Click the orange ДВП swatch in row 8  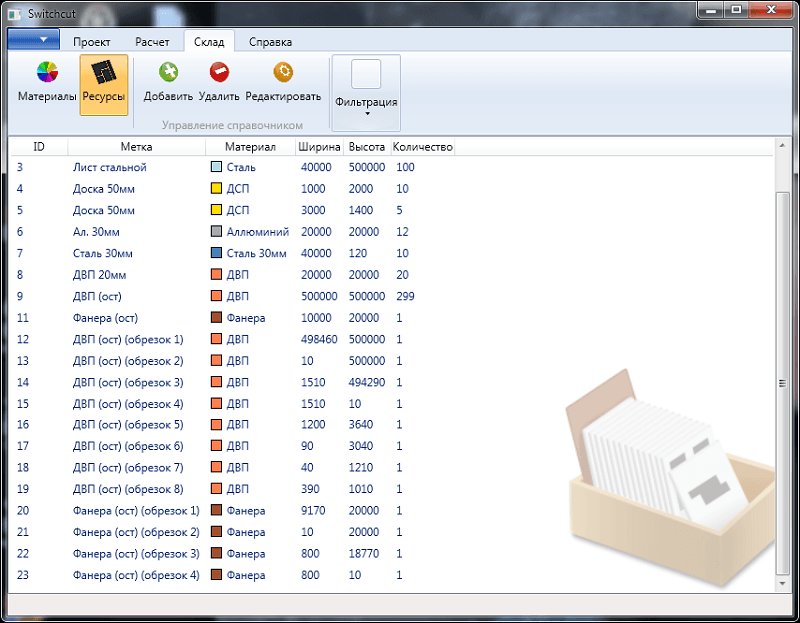216,275
